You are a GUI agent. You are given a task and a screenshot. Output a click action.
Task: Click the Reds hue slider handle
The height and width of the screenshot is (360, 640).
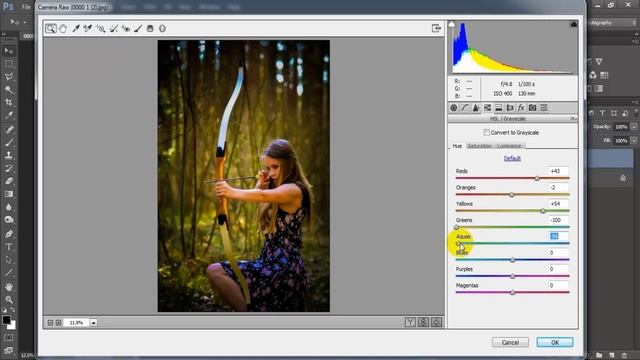coord(537,178)
